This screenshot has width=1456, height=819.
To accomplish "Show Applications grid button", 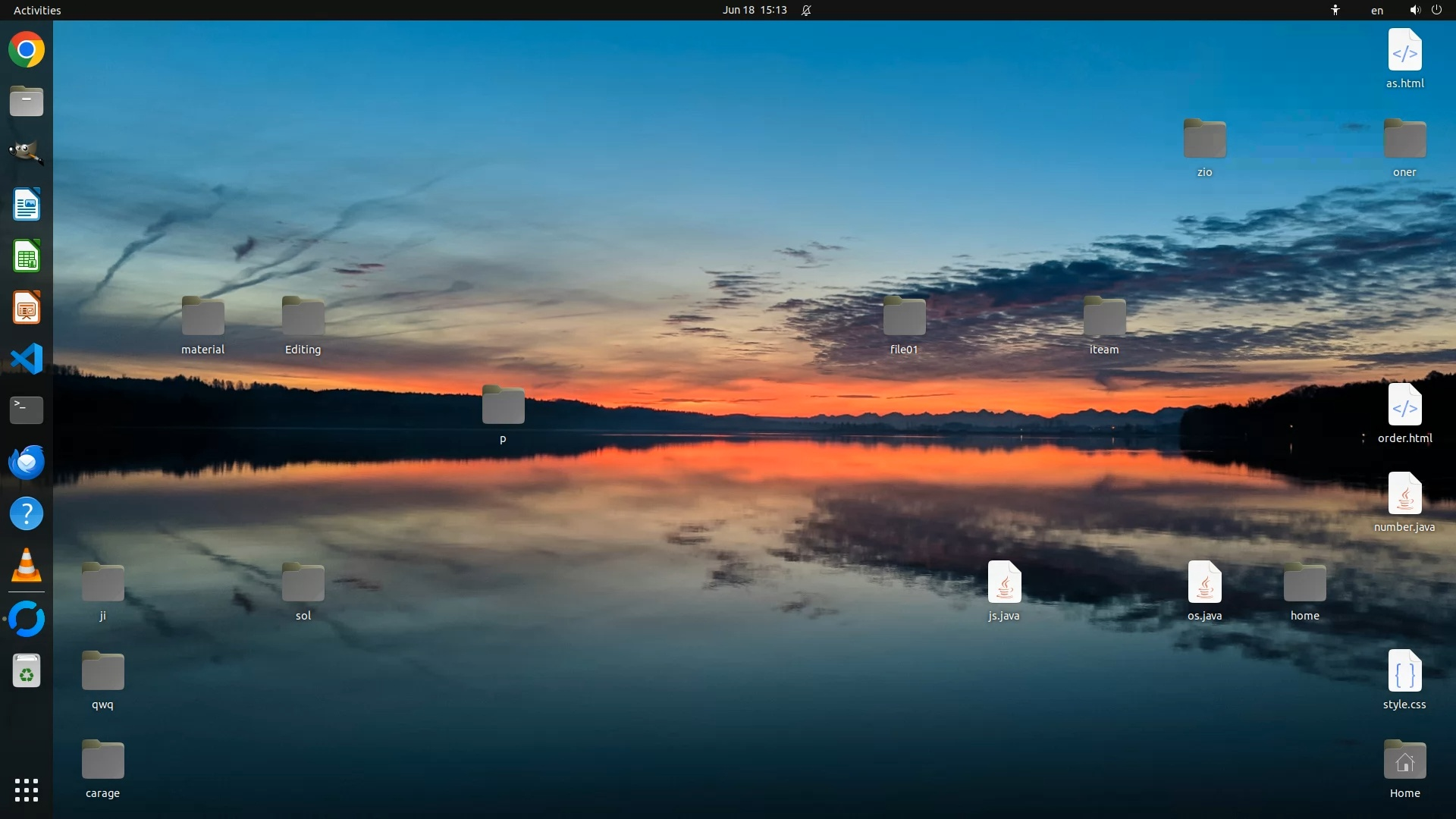I will [27, 790].
